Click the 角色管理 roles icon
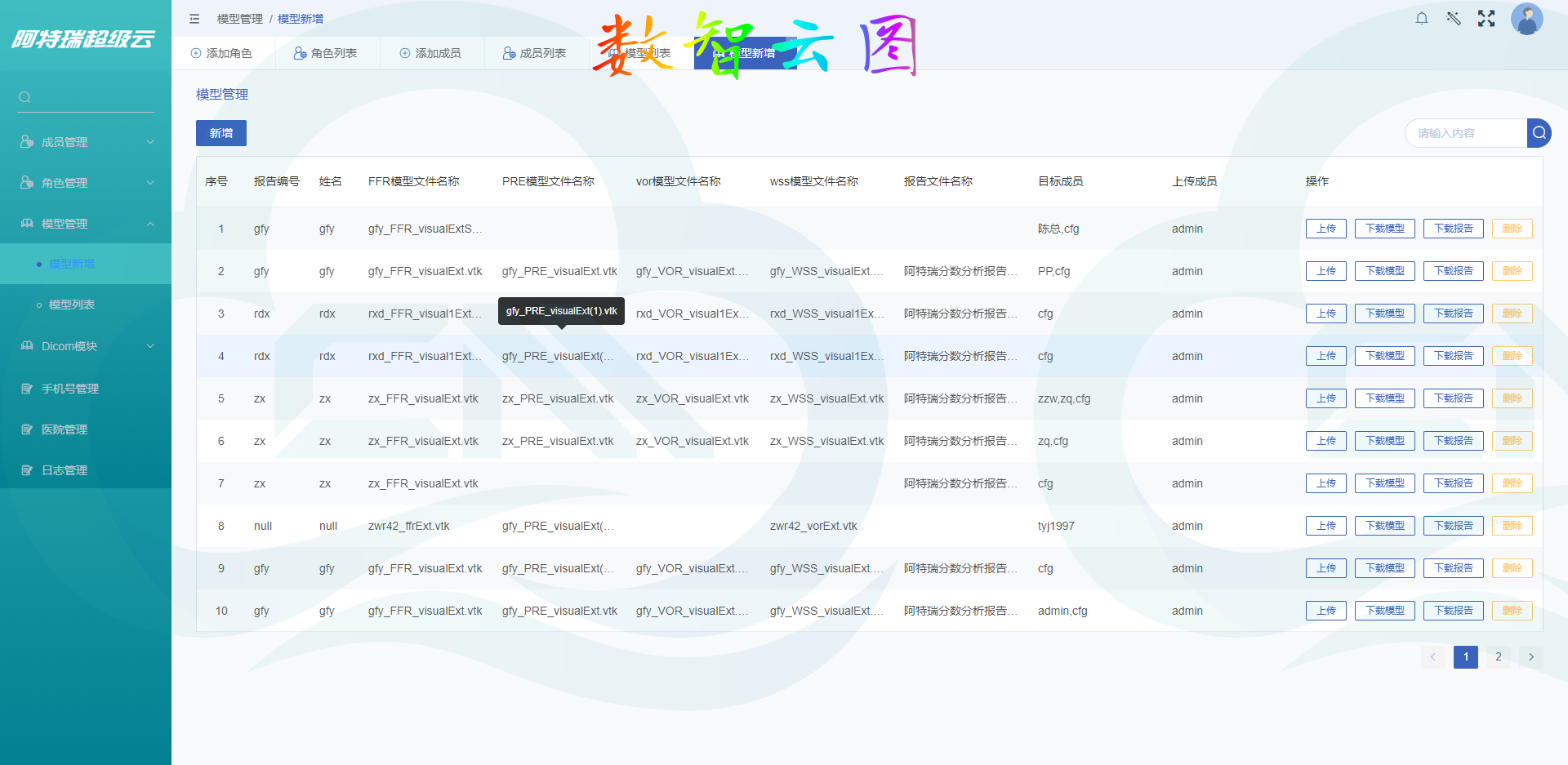This screenshot has height=765, width=1568. (27, 182)
